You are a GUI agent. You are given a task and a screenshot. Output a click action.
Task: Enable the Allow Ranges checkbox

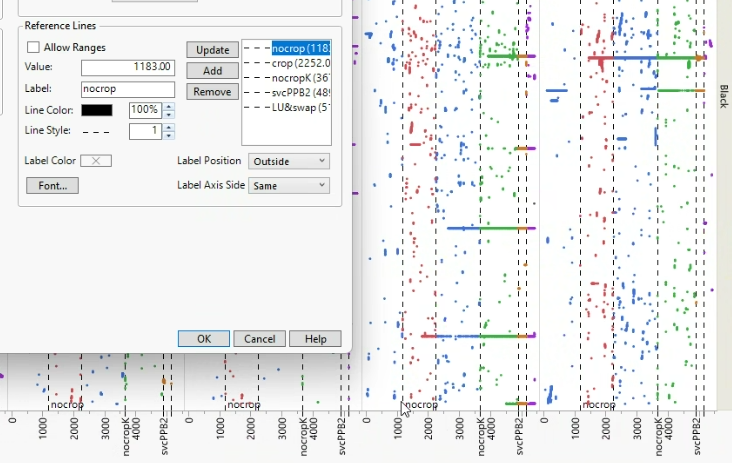tap(33, 47)
